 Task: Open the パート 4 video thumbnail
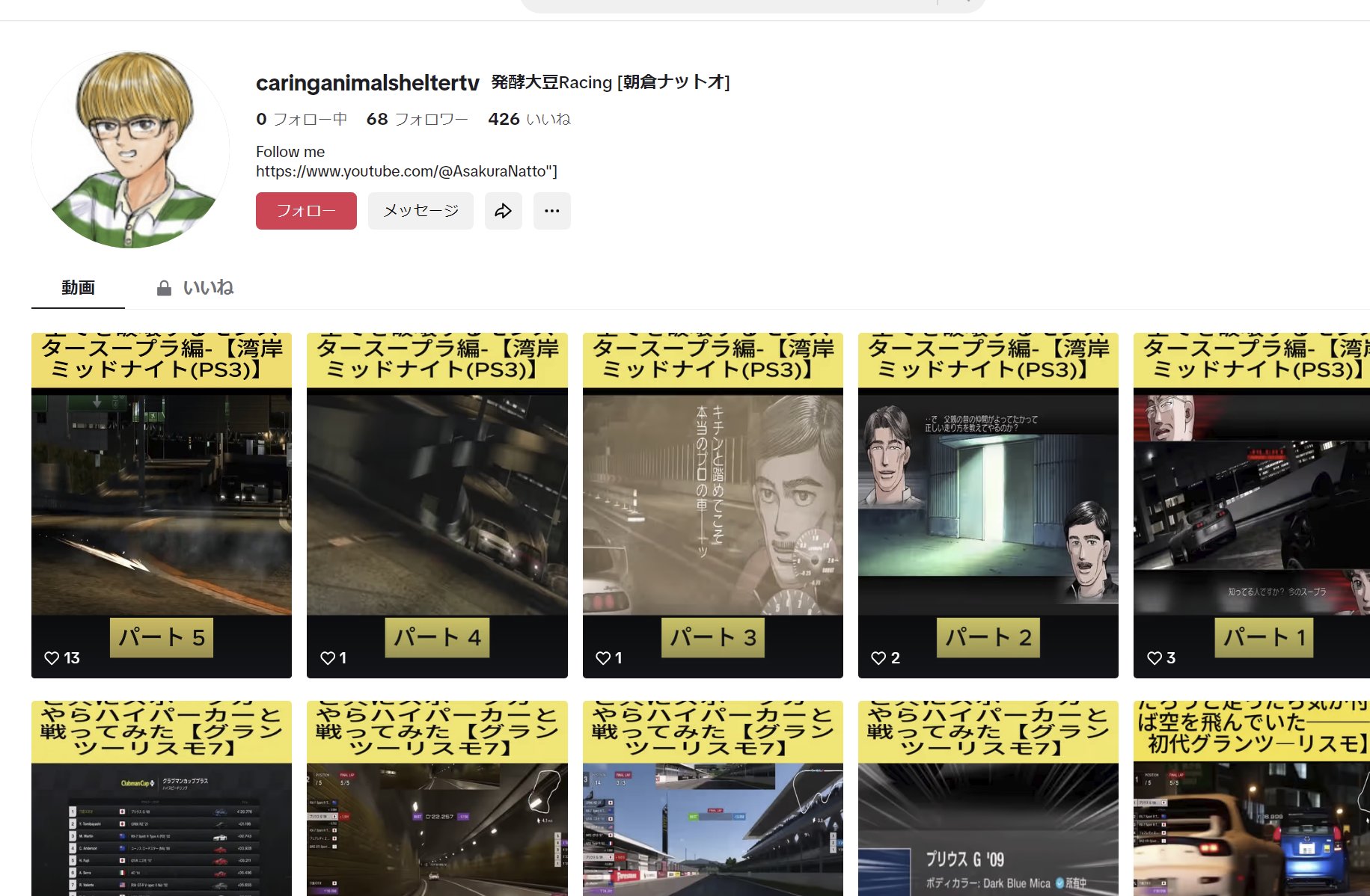pyautogui.click(x=437, y=506)
